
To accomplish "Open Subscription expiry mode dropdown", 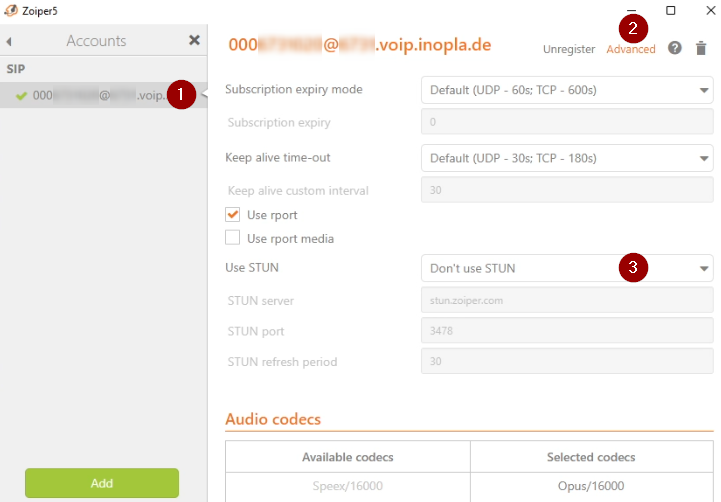I will point(567,90).
